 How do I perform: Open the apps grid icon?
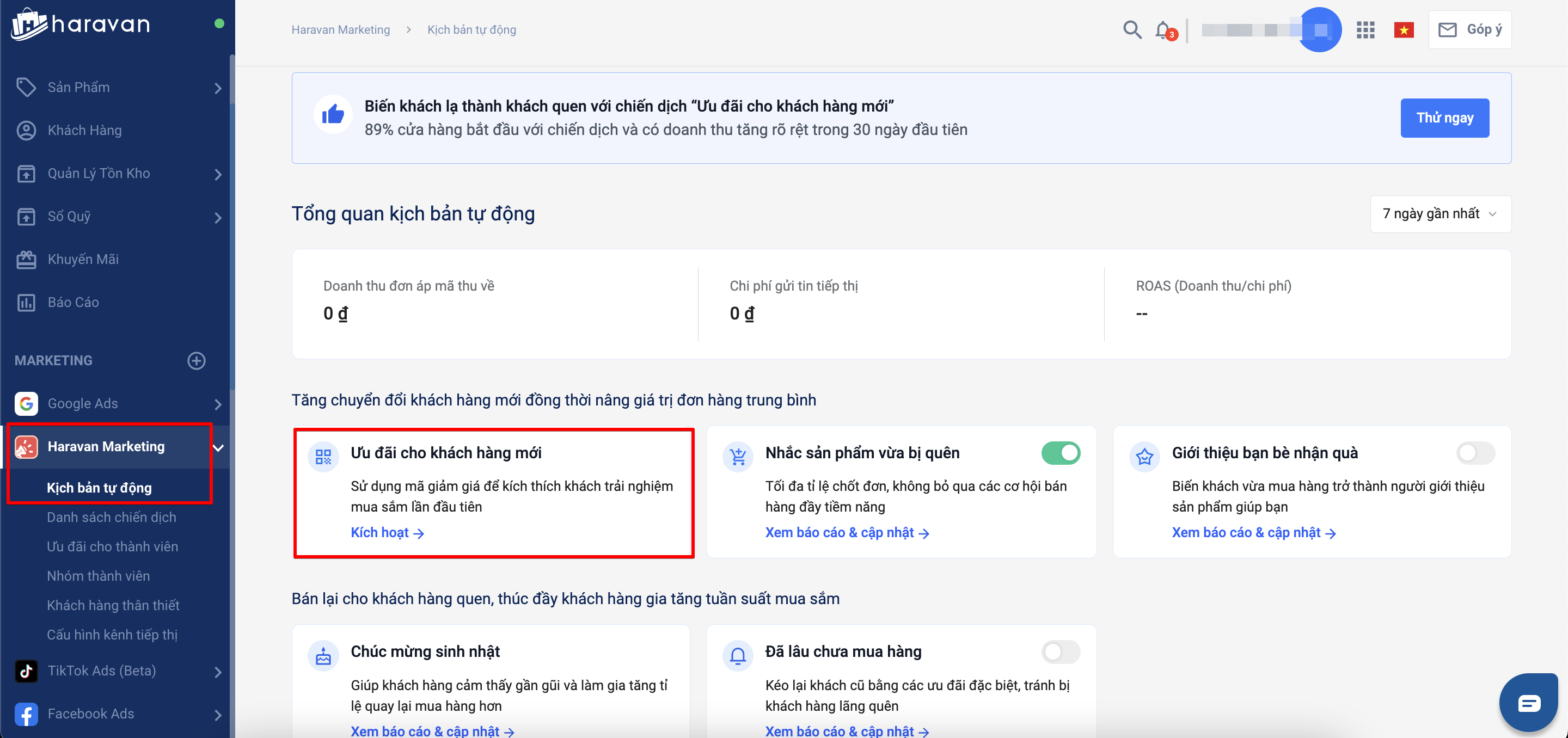tap(1365, 30)
